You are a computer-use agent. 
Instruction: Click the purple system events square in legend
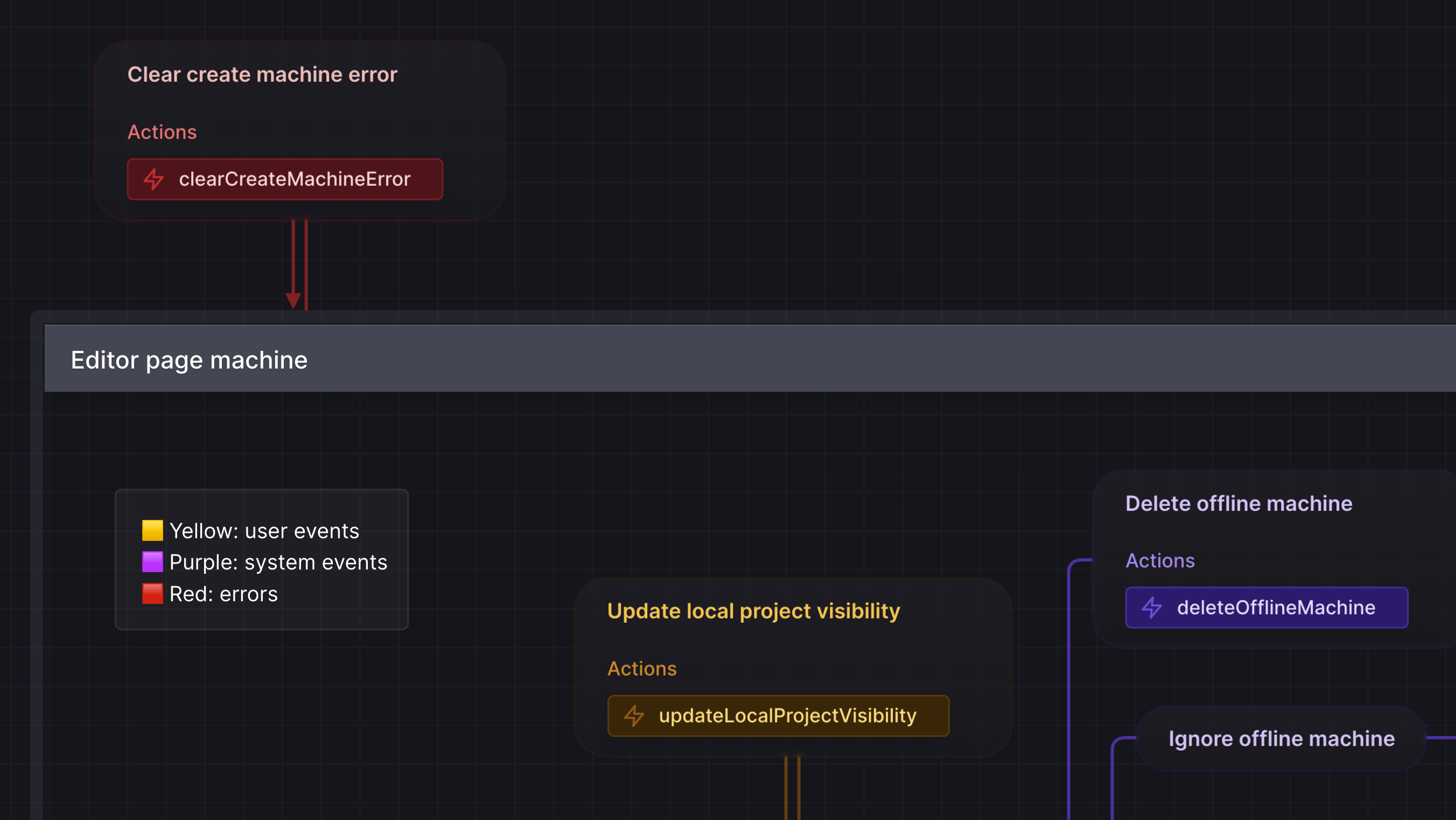click(x=152, y=561)
